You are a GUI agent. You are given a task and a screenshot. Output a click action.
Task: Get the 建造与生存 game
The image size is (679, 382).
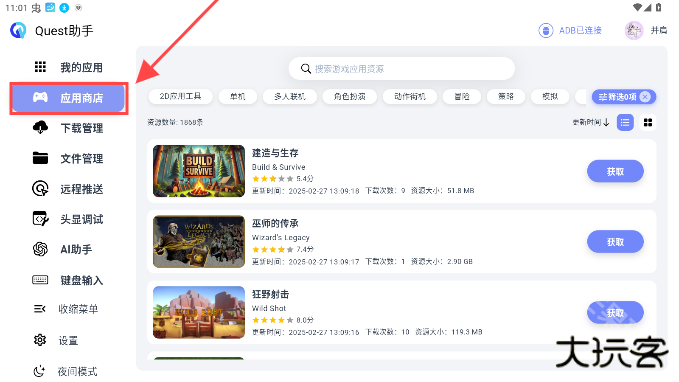(x=615, y=172)
